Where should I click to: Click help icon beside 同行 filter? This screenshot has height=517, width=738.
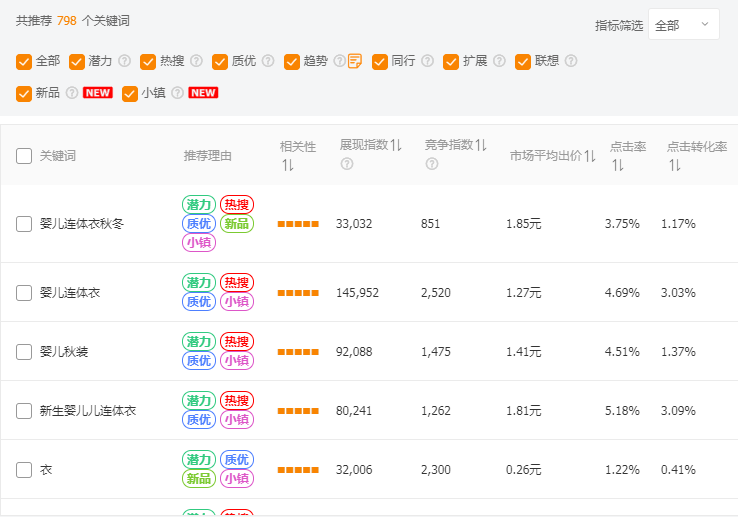427,61
